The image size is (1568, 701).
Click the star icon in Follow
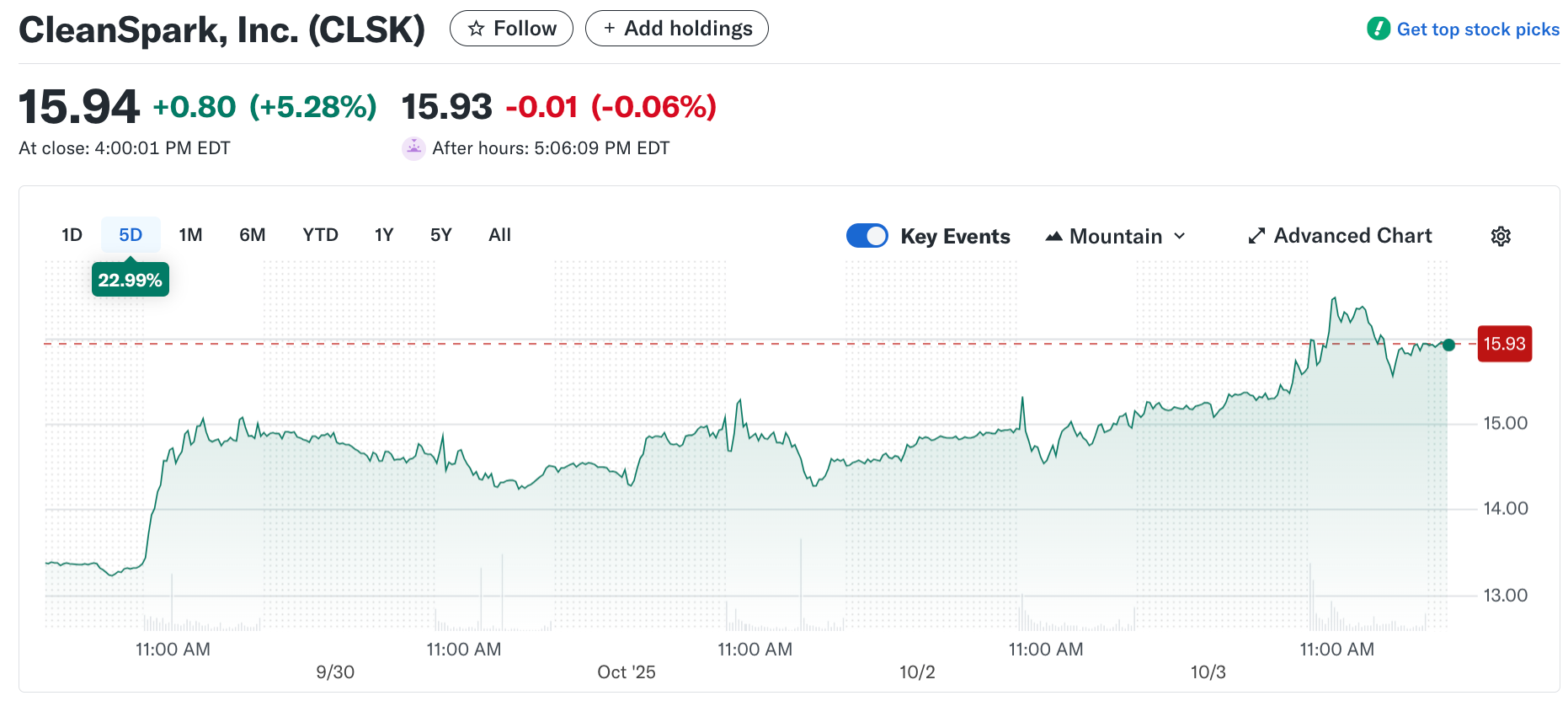477,29
